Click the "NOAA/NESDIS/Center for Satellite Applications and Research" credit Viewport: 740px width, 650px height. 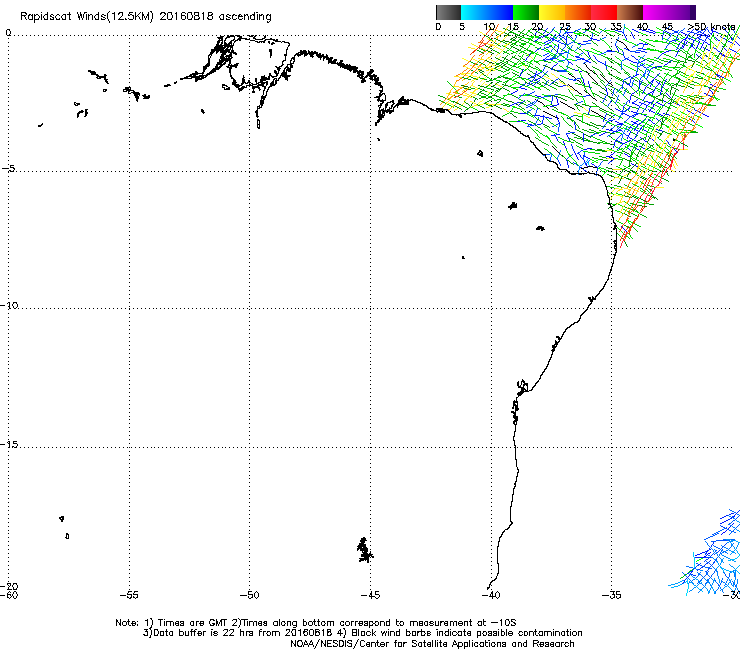[x=432, y=644]
